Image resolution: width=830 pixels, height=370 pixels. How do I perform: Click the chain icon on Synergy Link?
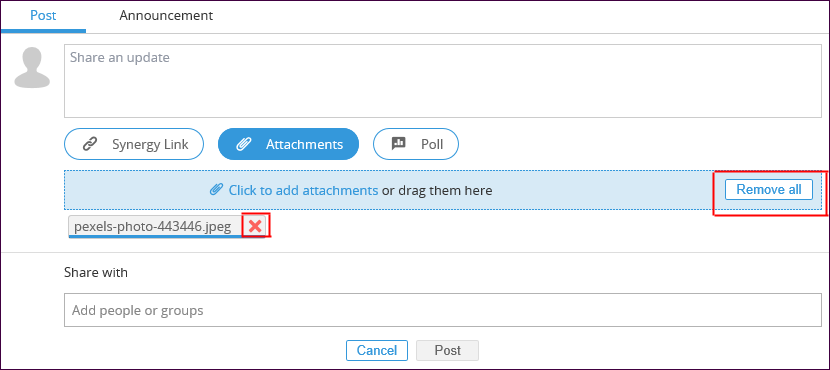point(91,144)
